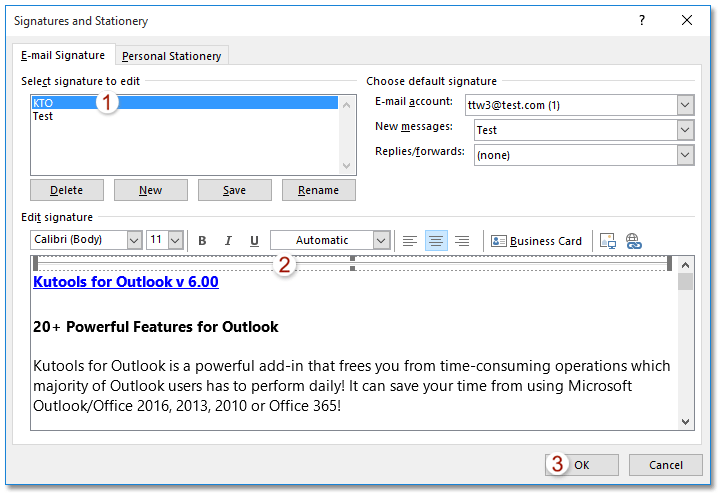Toggle Underline formatting in signature editor
The height and width of the screenshot is (493, 719).
coord(254,240)
